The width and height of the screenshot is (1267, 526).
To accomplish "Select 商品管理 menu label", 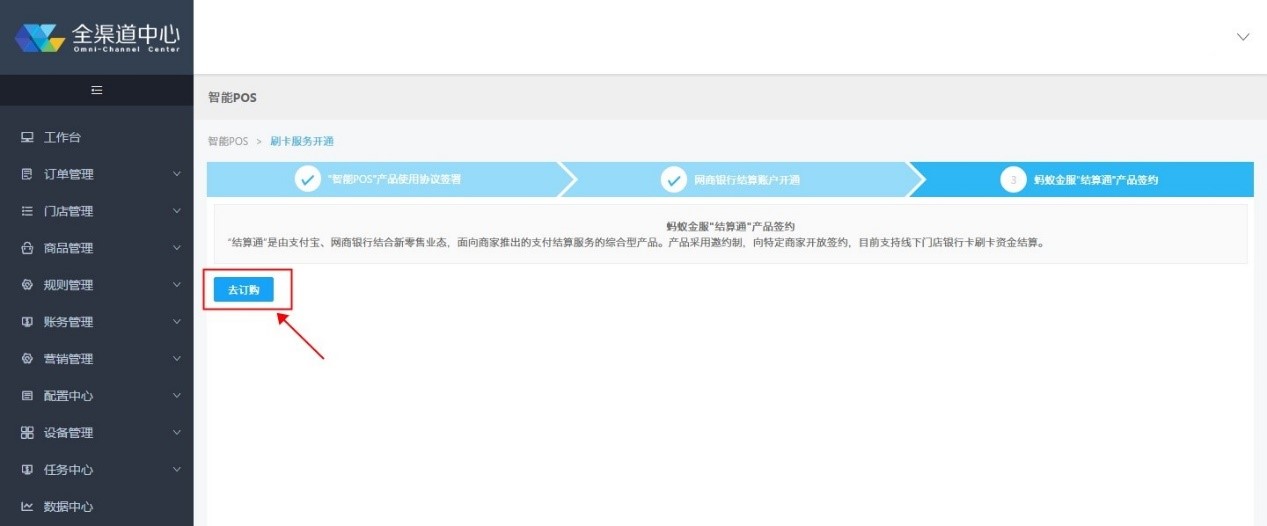I will click(x=68, y=248).
